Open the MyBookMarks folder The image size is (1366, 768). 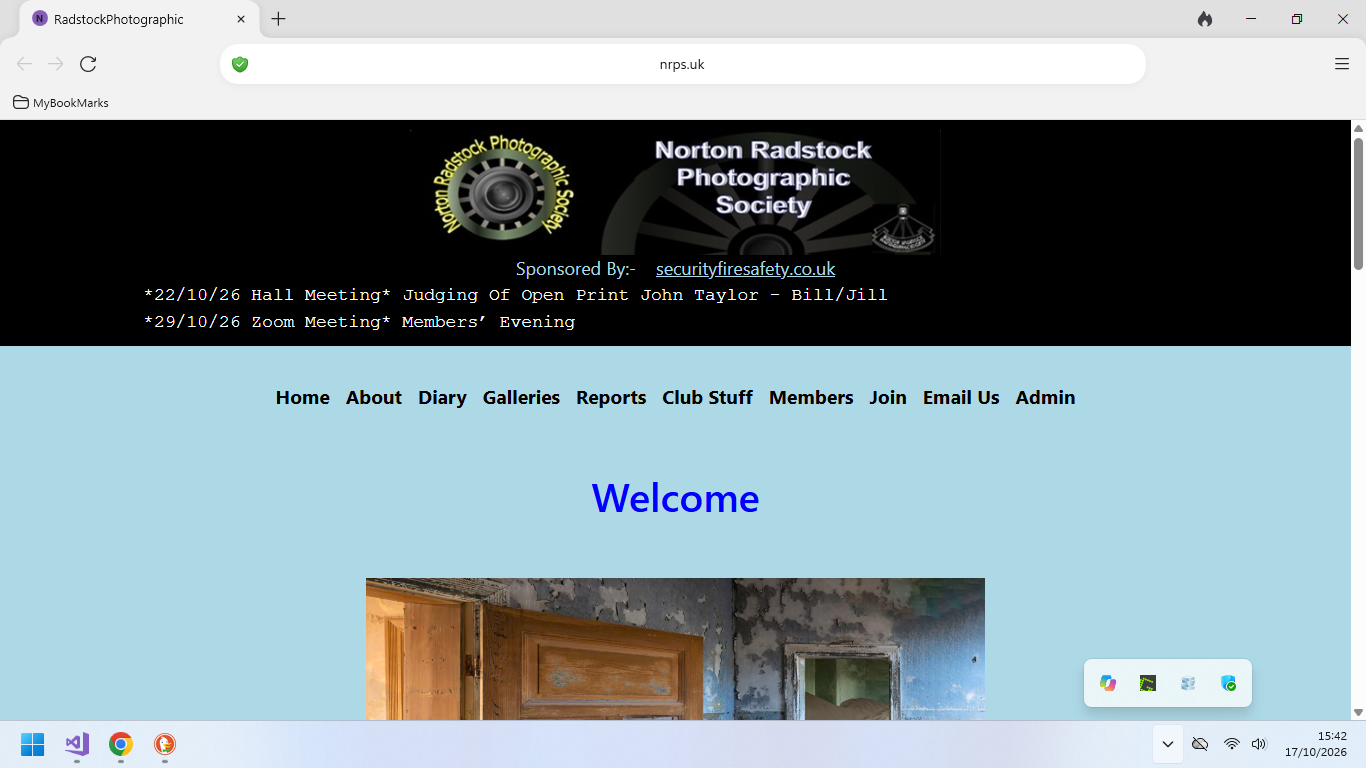tap(61, 102)
